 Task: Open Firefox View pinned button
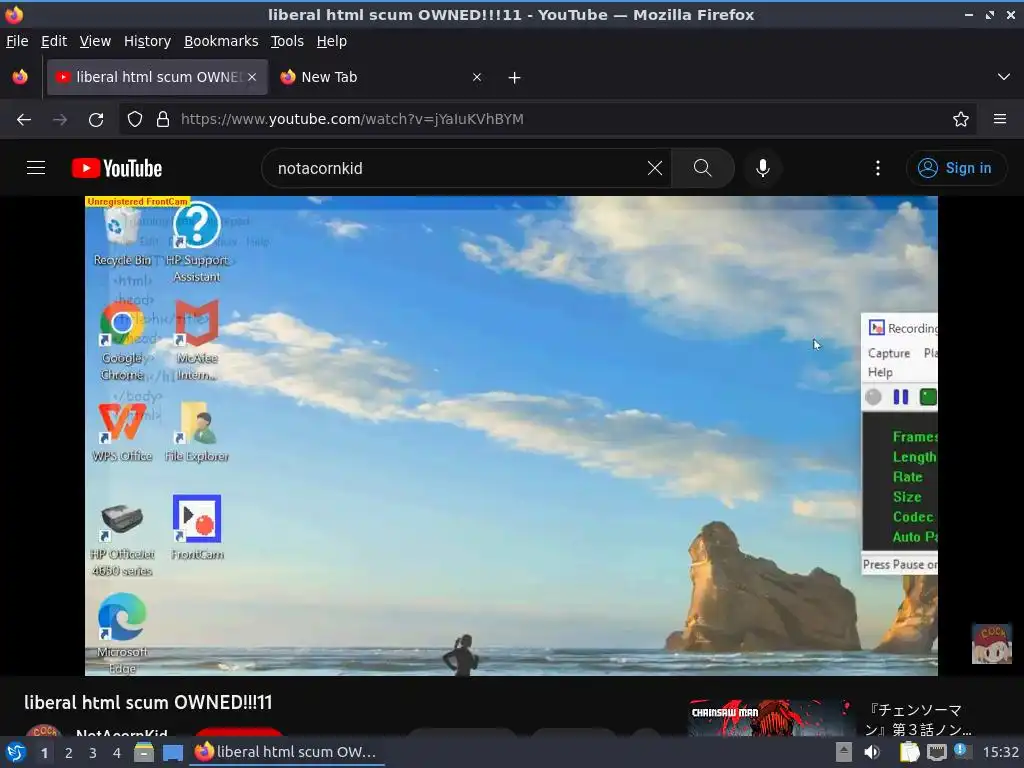pyautogui.click(x=20, y=77)
